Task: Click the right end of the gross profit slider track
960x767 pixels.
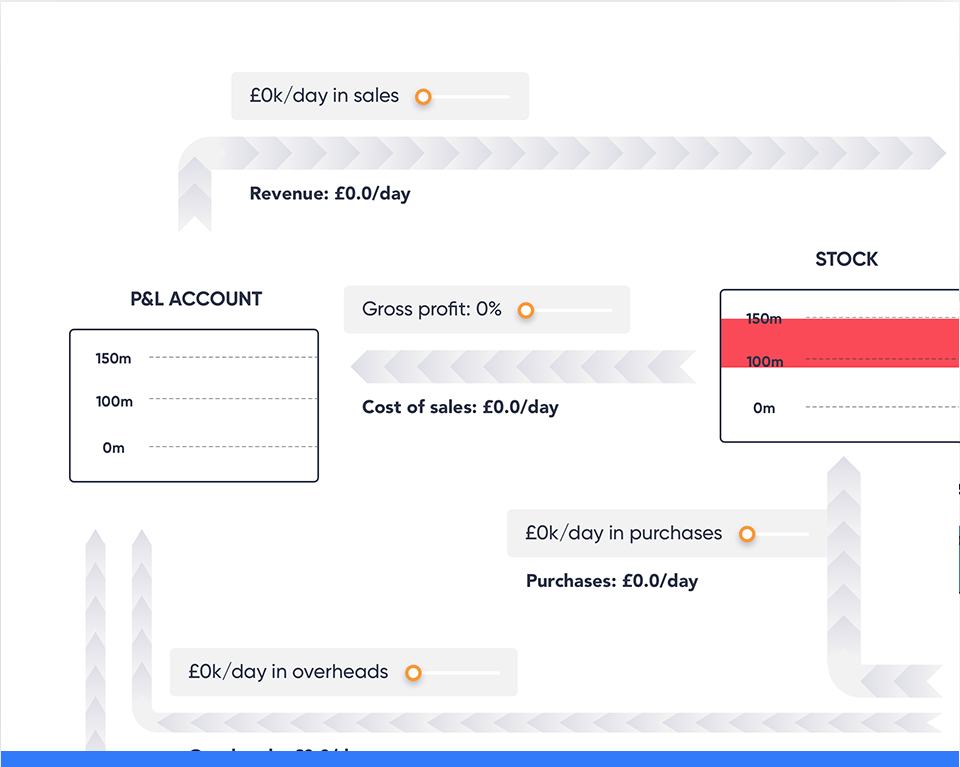Action: tap(609, 311)
